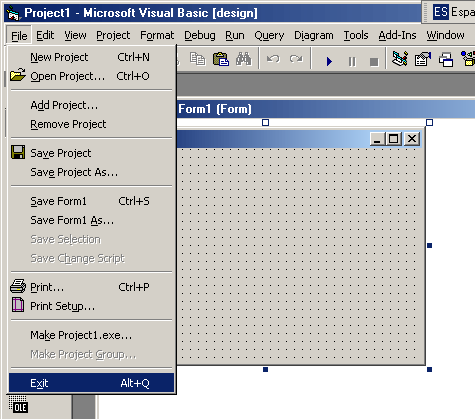The image size is (475, 419).
Task: Click the Redo arrow icon
Action: click(296, 59)
